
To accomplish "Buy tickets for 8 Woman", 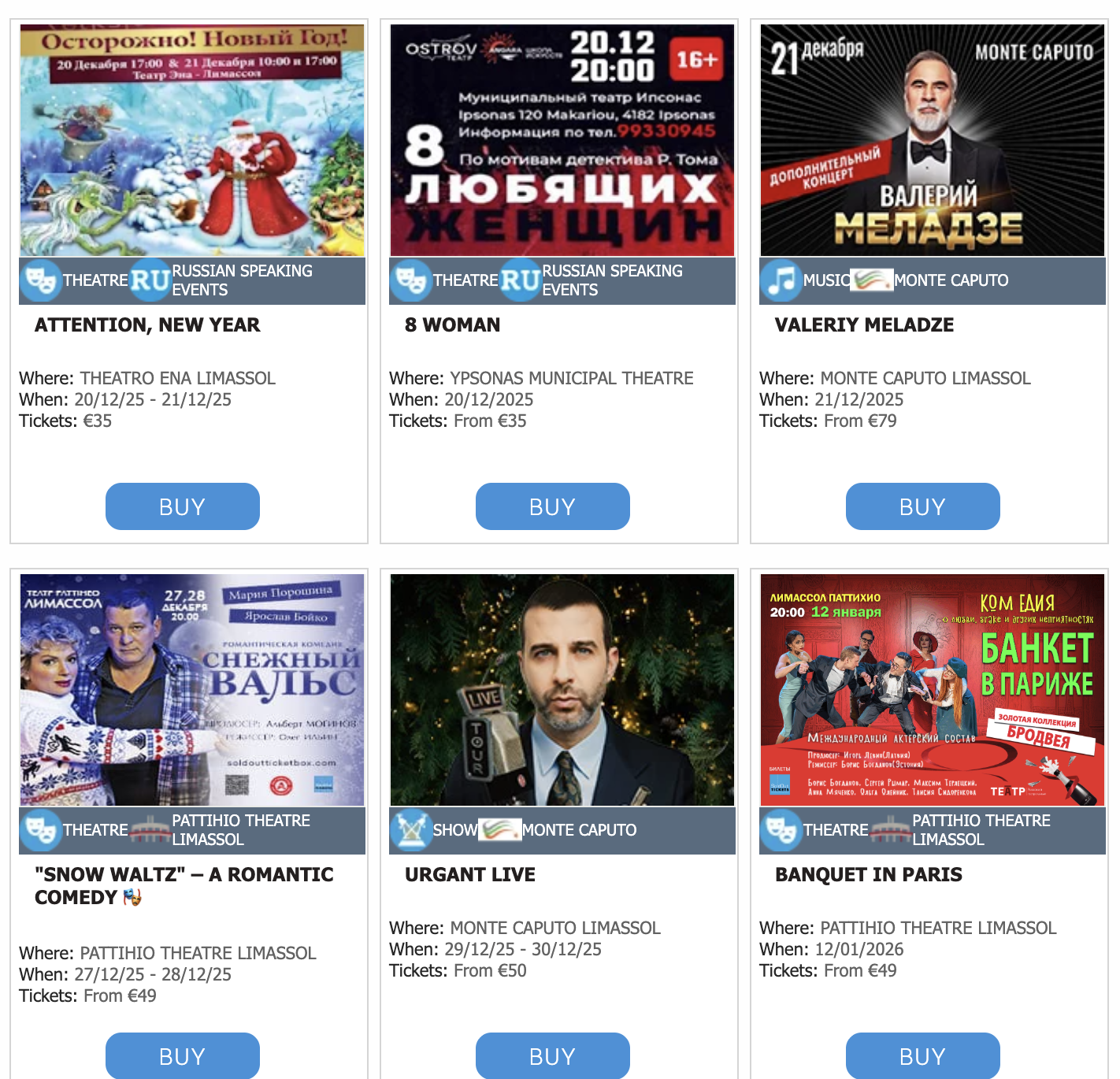I will click(553, 506).
